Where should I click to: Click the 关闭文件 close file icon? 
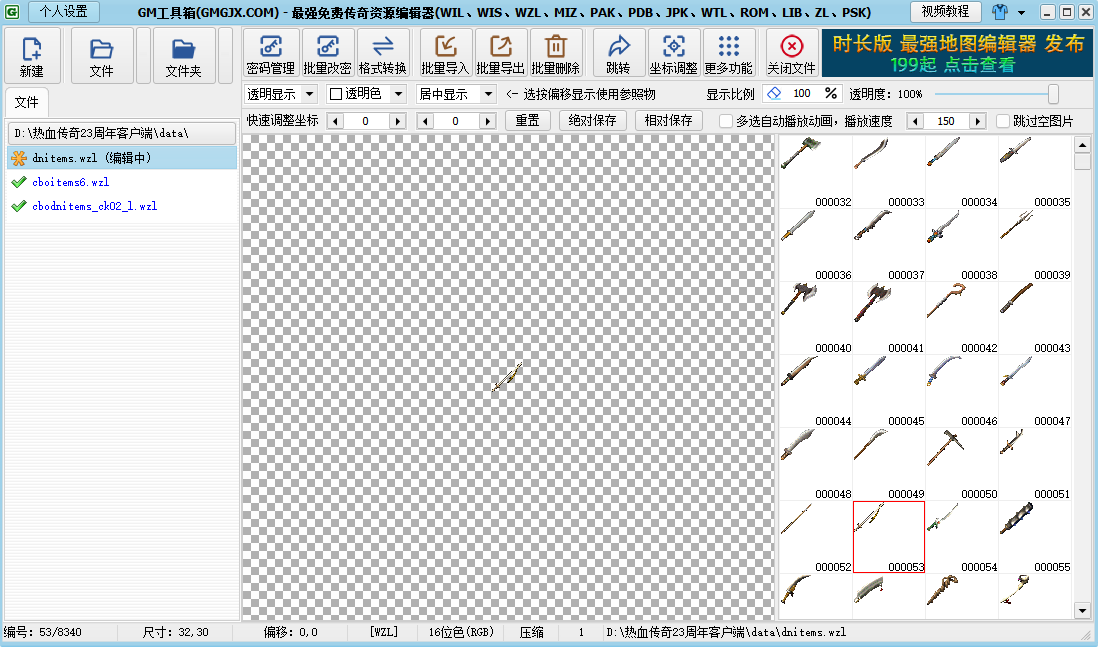(789, 53)
